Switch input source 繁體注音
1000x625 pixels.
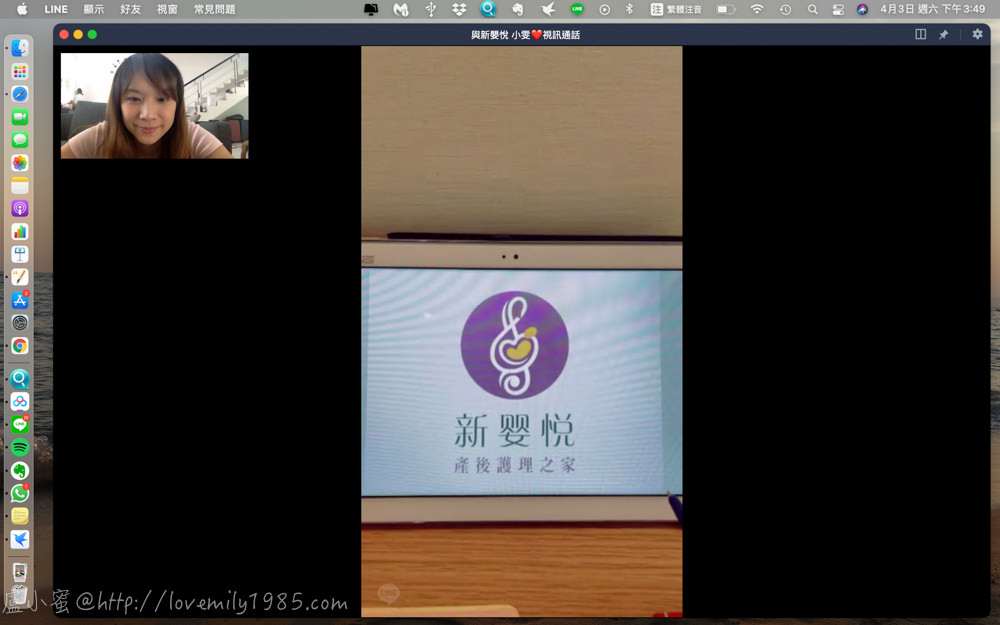pyautogui.click(x=676, y=9)
